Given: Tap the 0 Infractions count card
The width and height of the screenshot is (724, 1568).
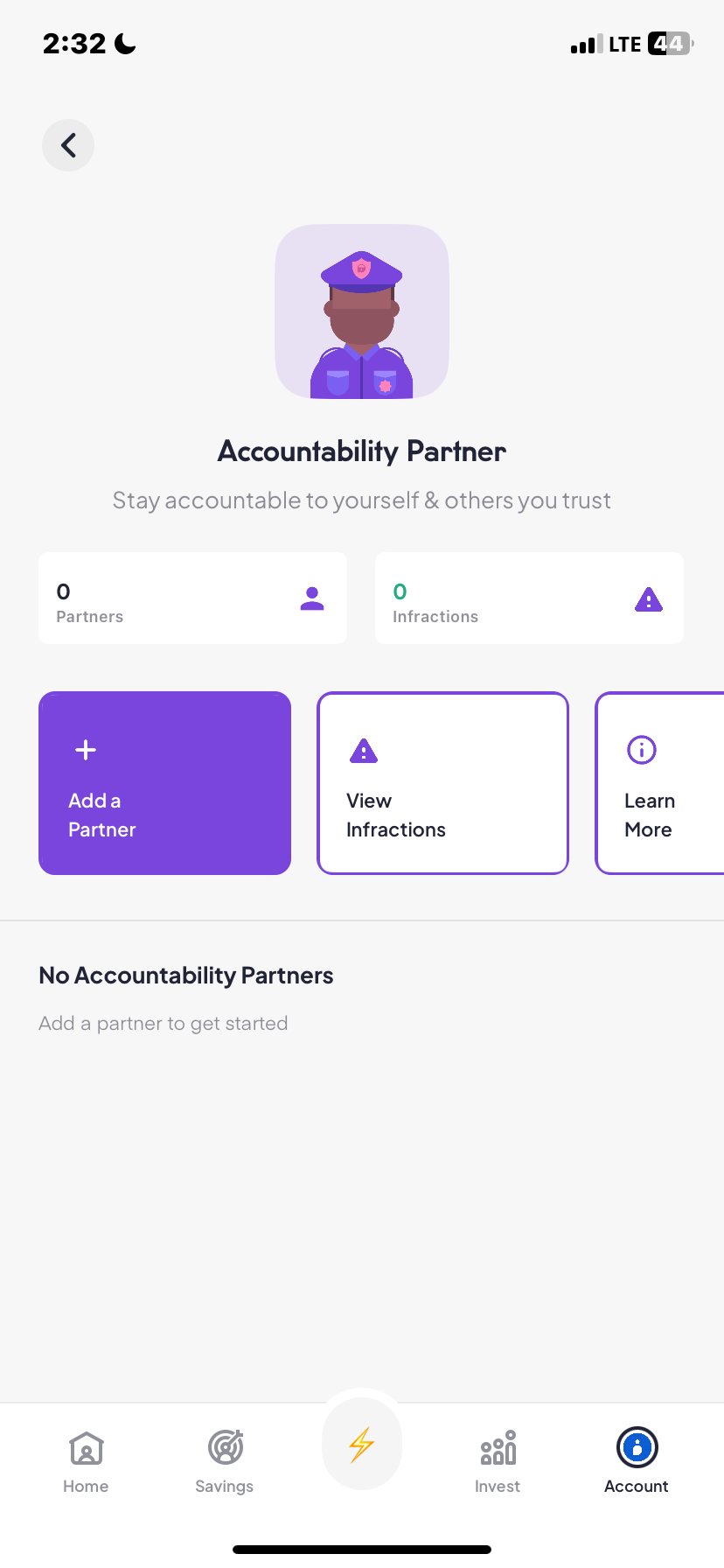Looking at the screenshot, I should [529, 598].
